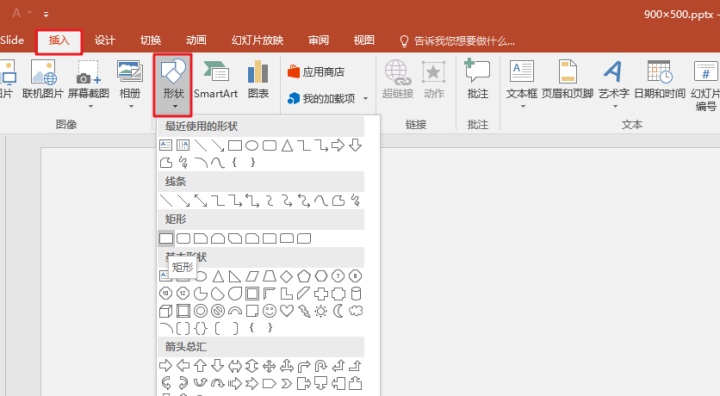
Task: Open 我的加载项 add-ins
Action: [321, 98]
